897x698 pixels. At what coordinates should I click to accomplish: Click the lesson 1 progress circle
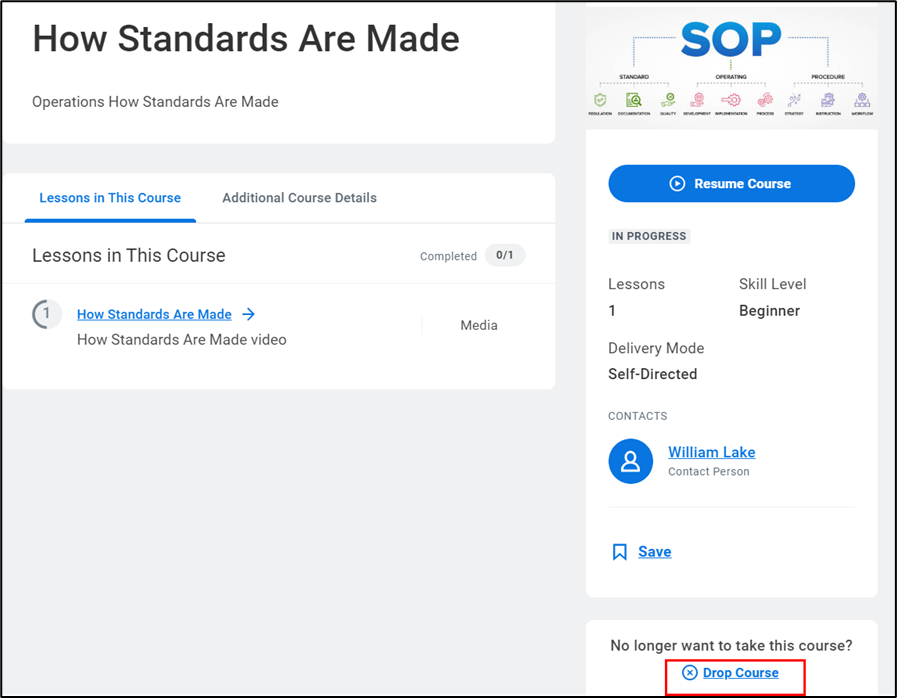[x=45, y=314]
